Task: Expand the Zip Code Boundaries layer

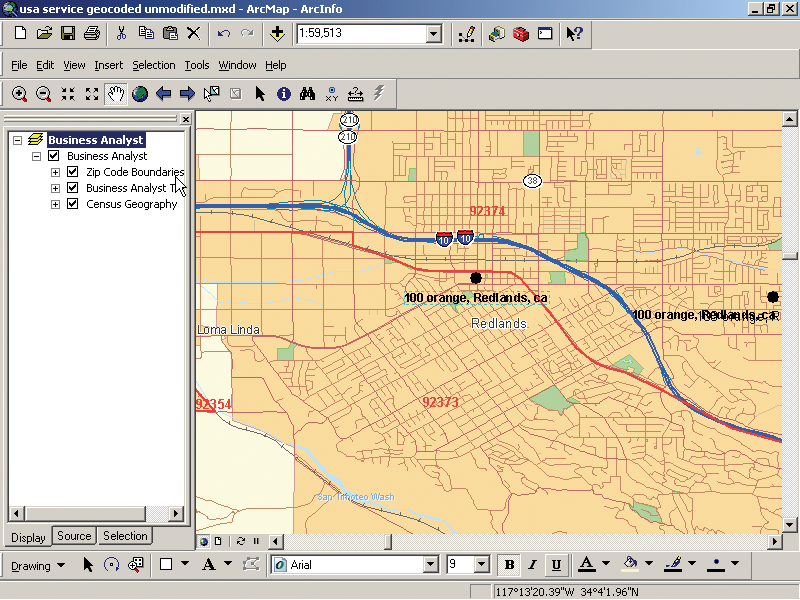Action: click(x=55, y=172)
